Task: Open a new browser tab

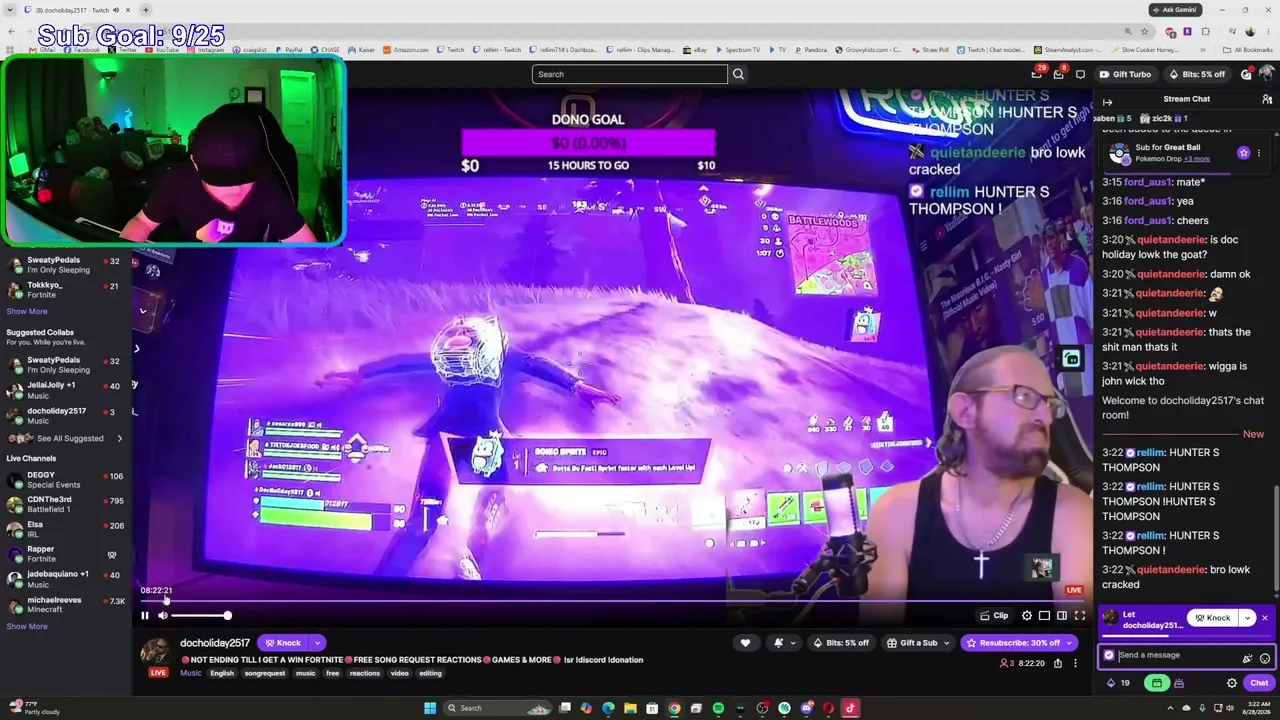Action: click(145, 10)
